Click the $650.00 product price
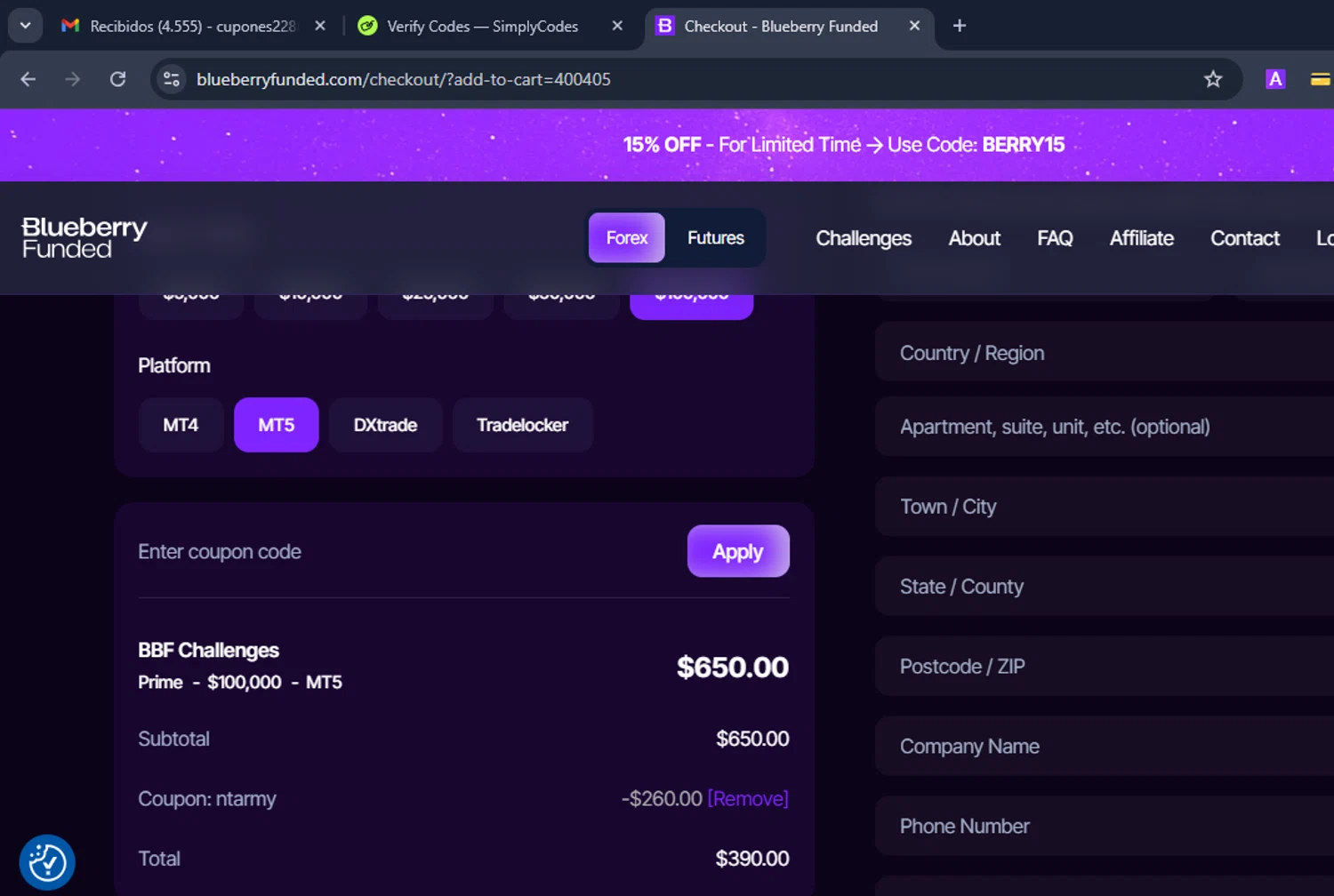 pos(733,667)
